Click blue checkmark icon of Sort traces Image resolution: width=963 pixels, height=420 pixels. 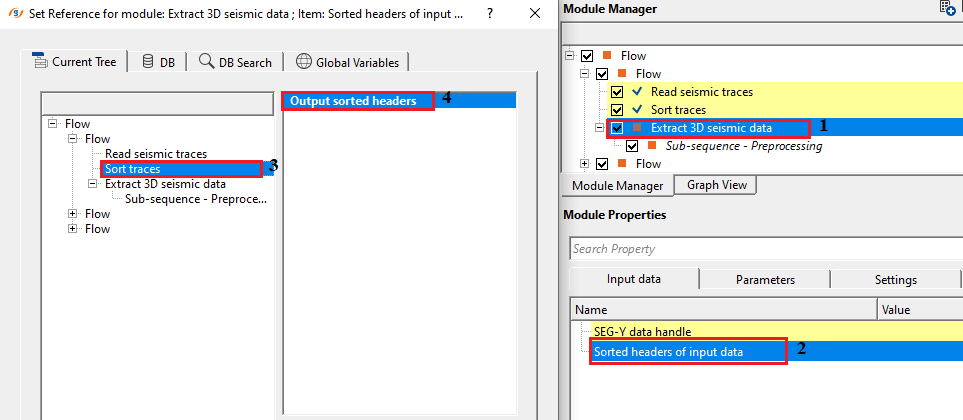pos(637,109)
